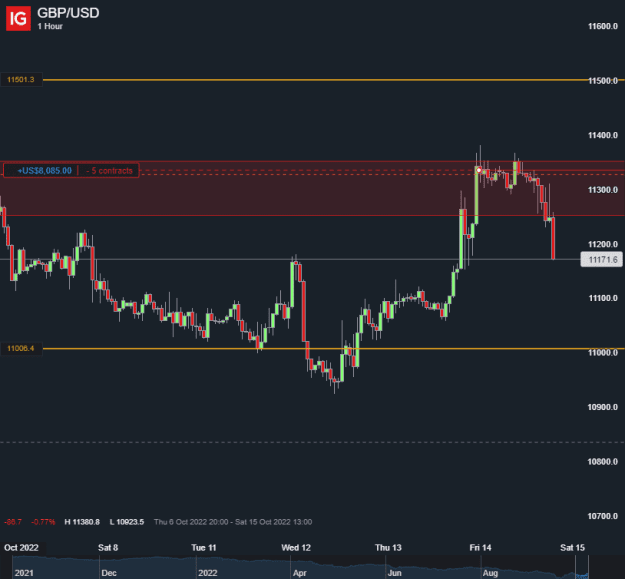Click the 2021 label in navigator strip
Viewport: 625px width, 579px height.
pyautogui.click(x=24, y=573)
